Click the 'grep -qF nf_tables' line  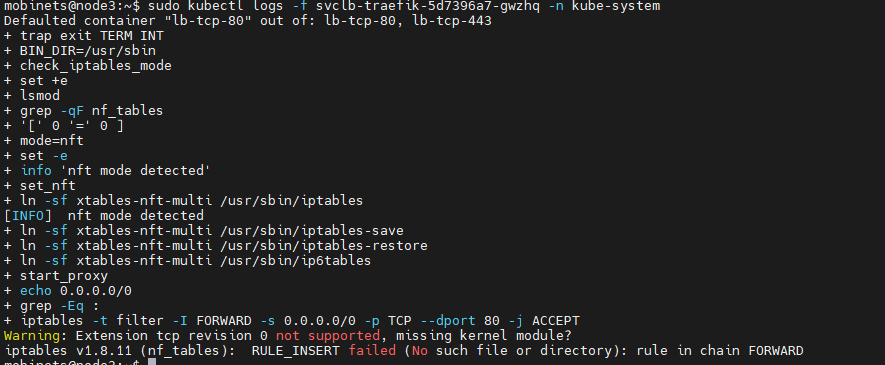(84, 111)
